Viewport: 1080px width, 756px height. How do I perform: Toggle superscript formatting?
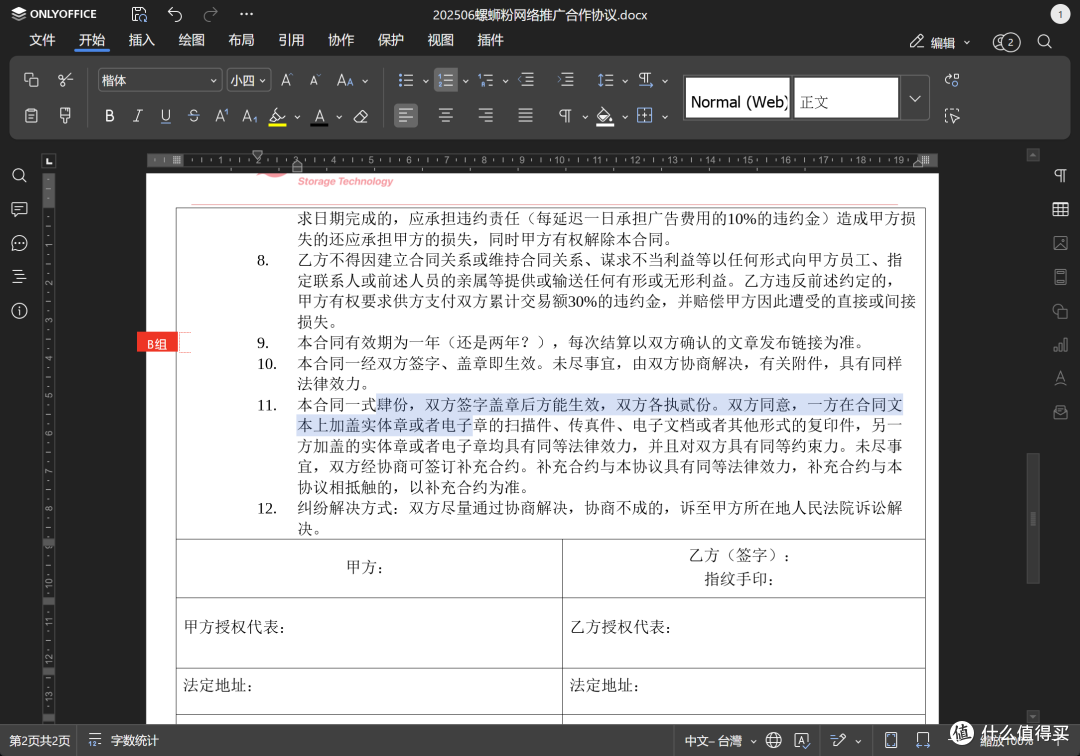click(221, 116)
